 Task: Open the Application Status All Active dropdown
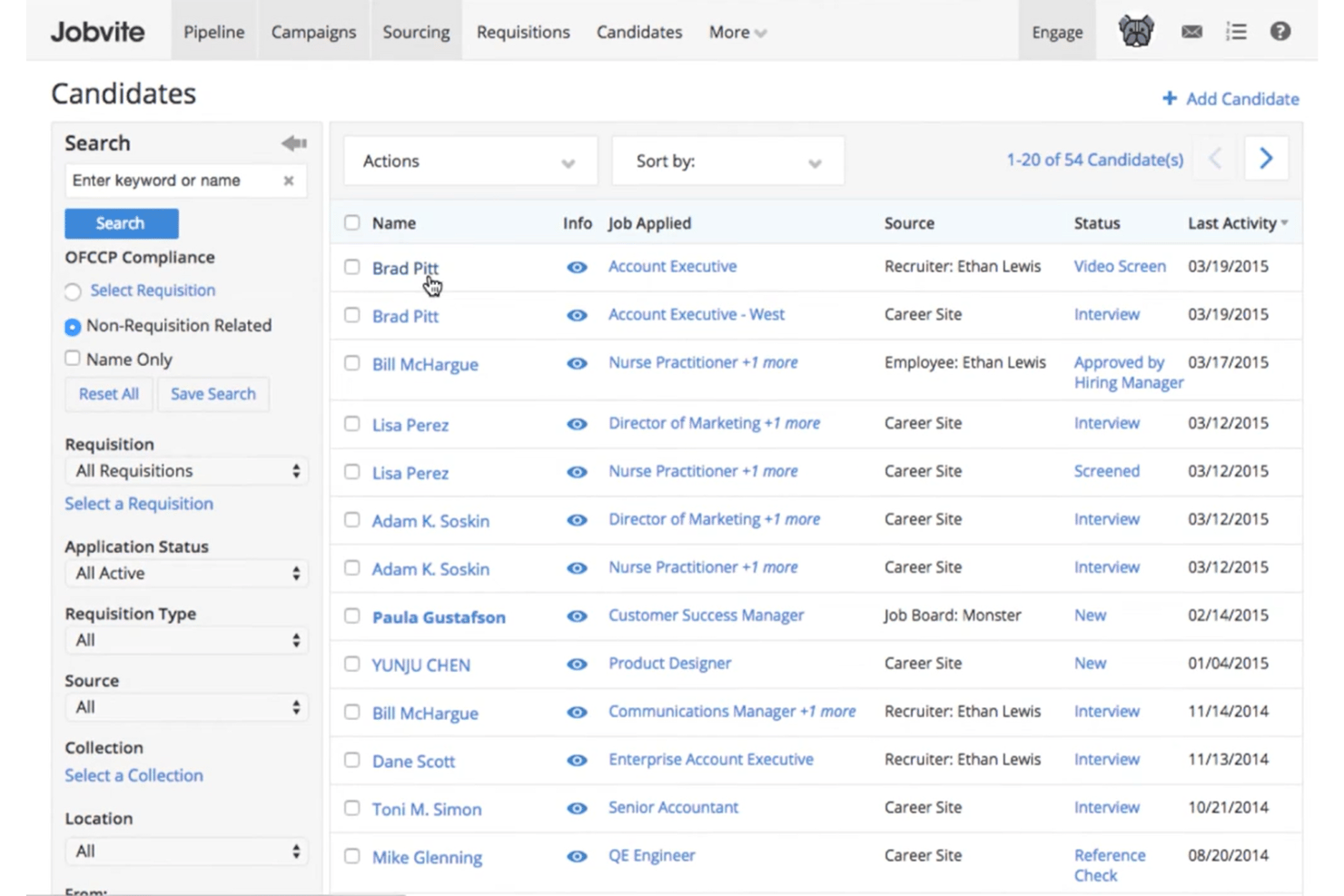pyautogui.click(x=186, y=574)
